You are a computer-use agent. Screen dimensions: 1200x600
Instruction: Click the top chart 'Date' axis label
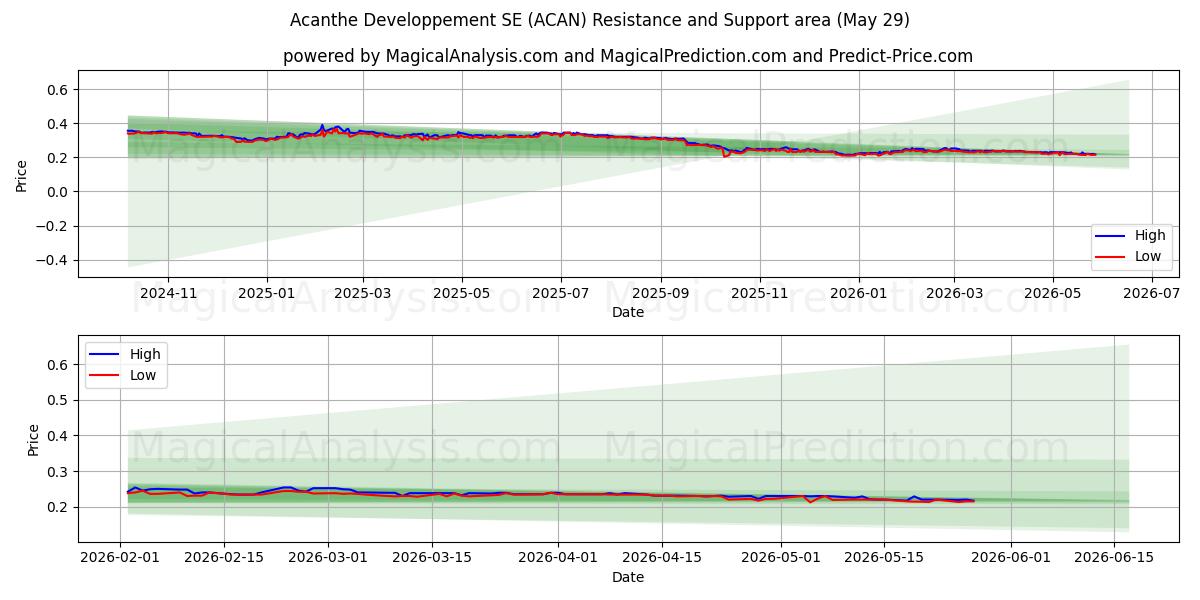[x=628, y=313]
